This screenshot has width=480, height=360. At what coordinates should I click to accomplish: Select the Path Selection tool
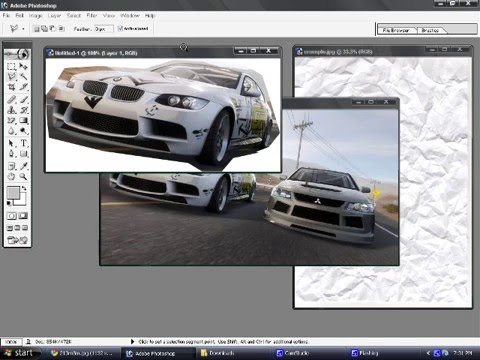click(x=11, y=143)
